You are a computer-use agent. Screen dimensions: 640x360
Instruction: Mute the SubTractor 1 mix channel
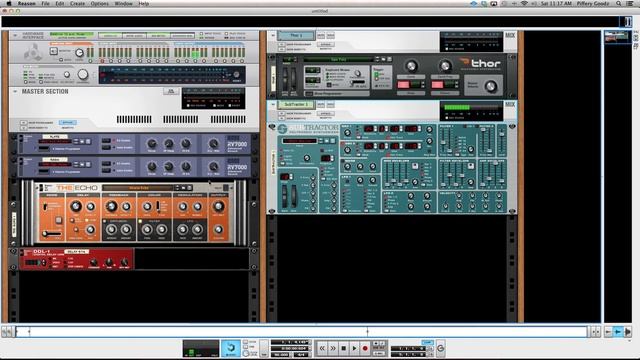click(x=321, y=105)
